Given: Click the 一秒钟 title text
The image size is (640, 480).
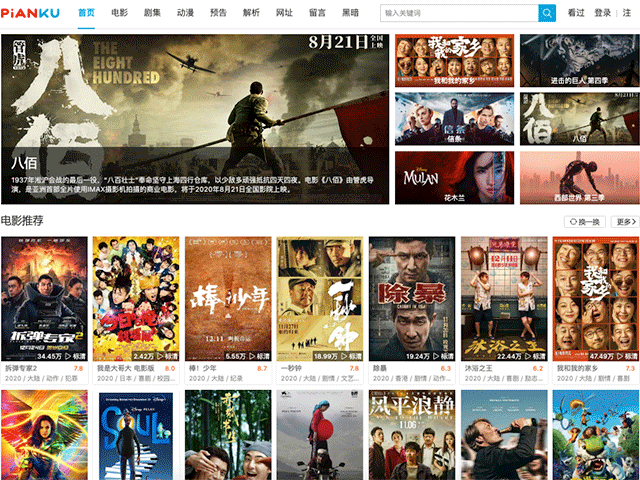Looking at the screenshot, I should coord(291,368).
